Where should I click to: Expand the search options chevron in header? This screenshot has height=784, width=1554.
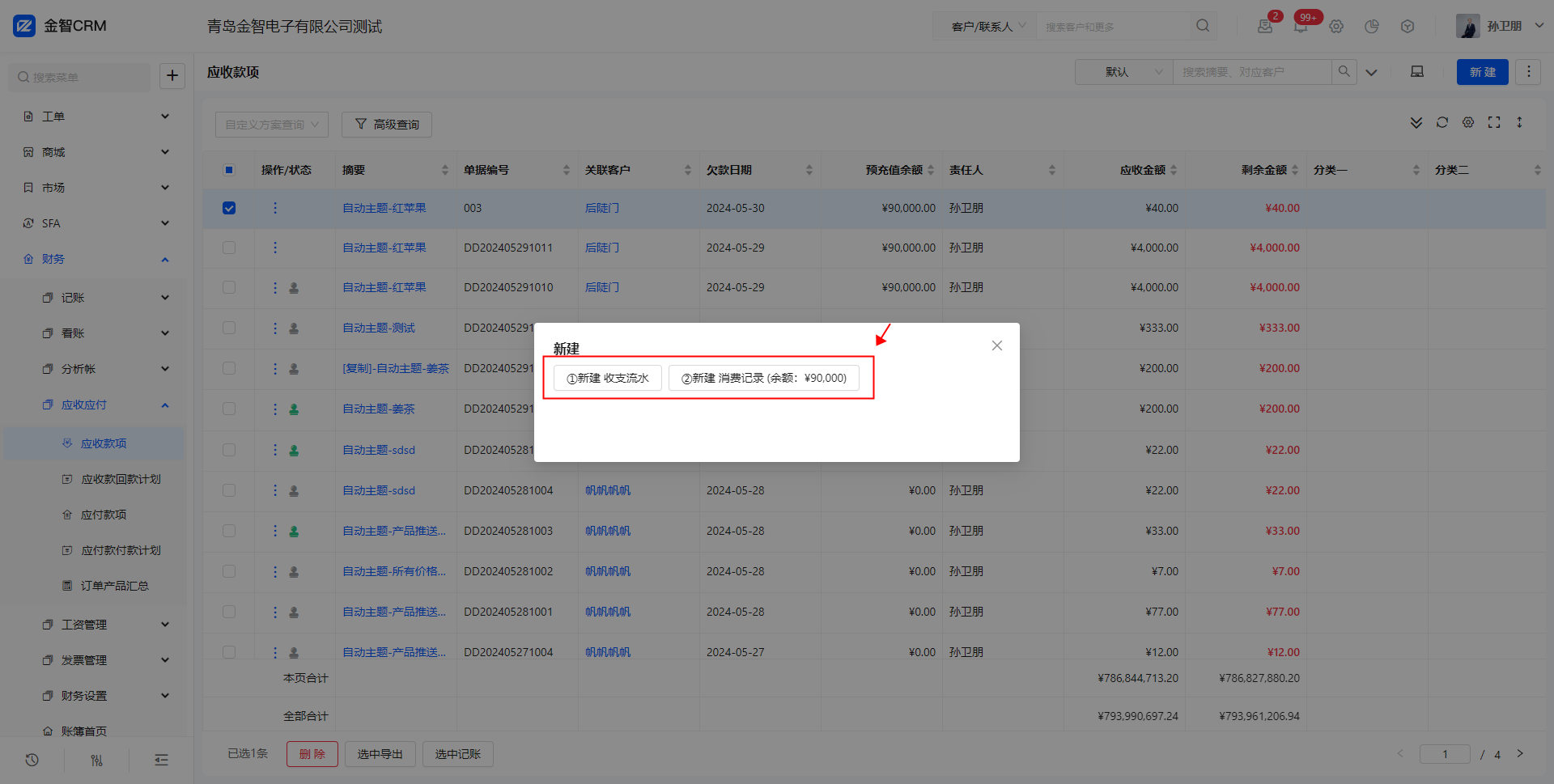pyautogui.click(x=1371, y=72)
